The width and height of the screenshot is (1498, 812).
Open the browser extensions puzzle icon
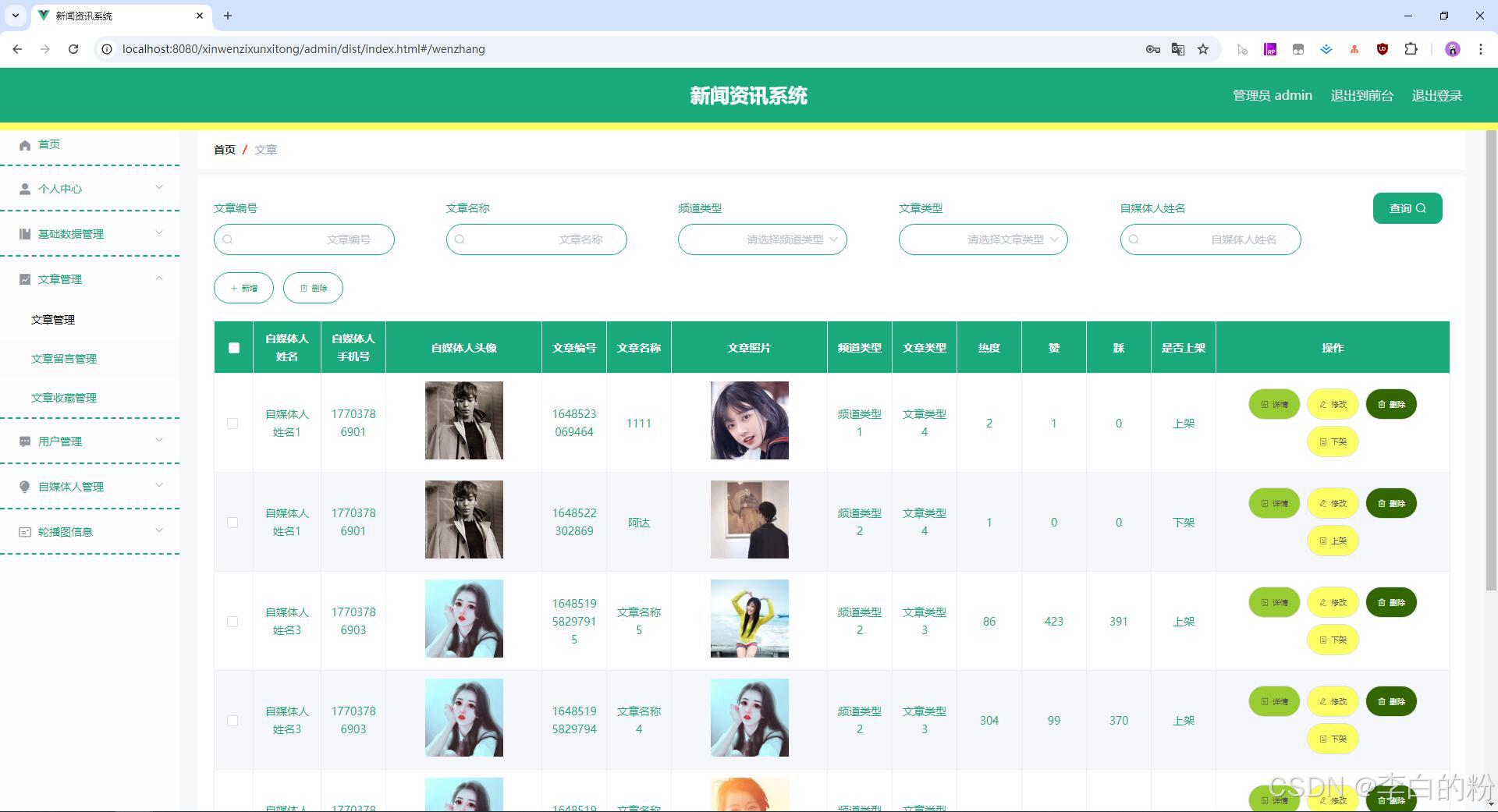(1411, 49)
